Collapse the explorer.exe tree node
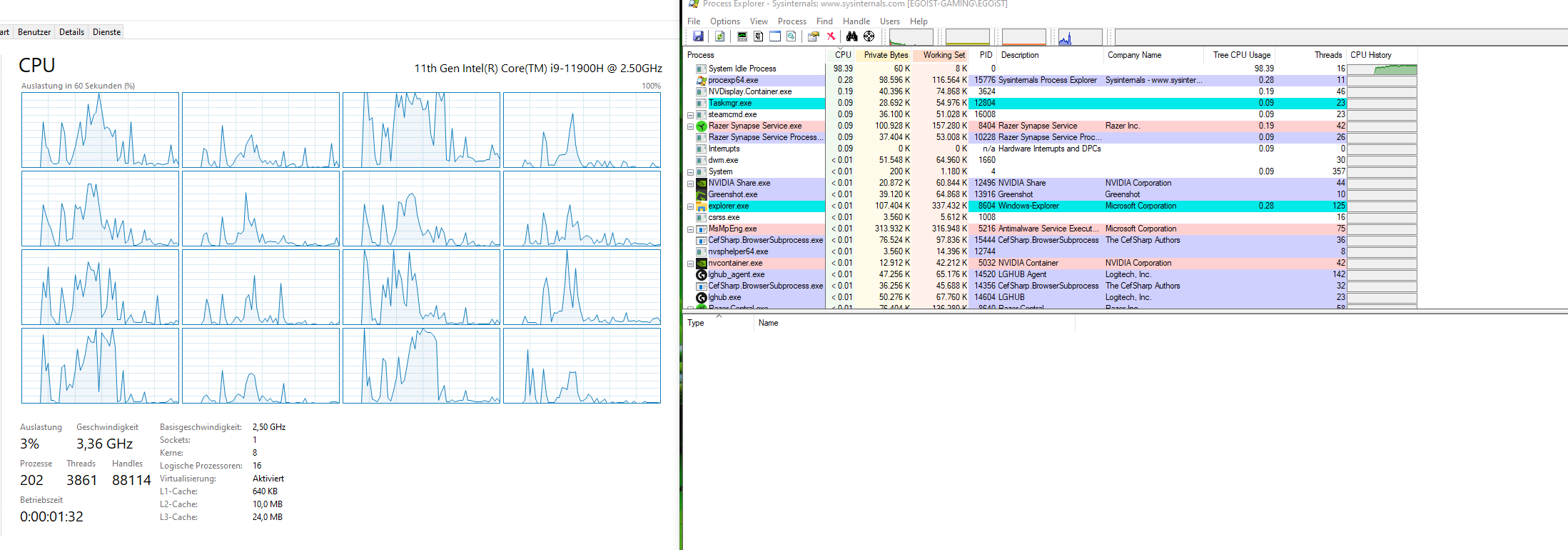 690,206
